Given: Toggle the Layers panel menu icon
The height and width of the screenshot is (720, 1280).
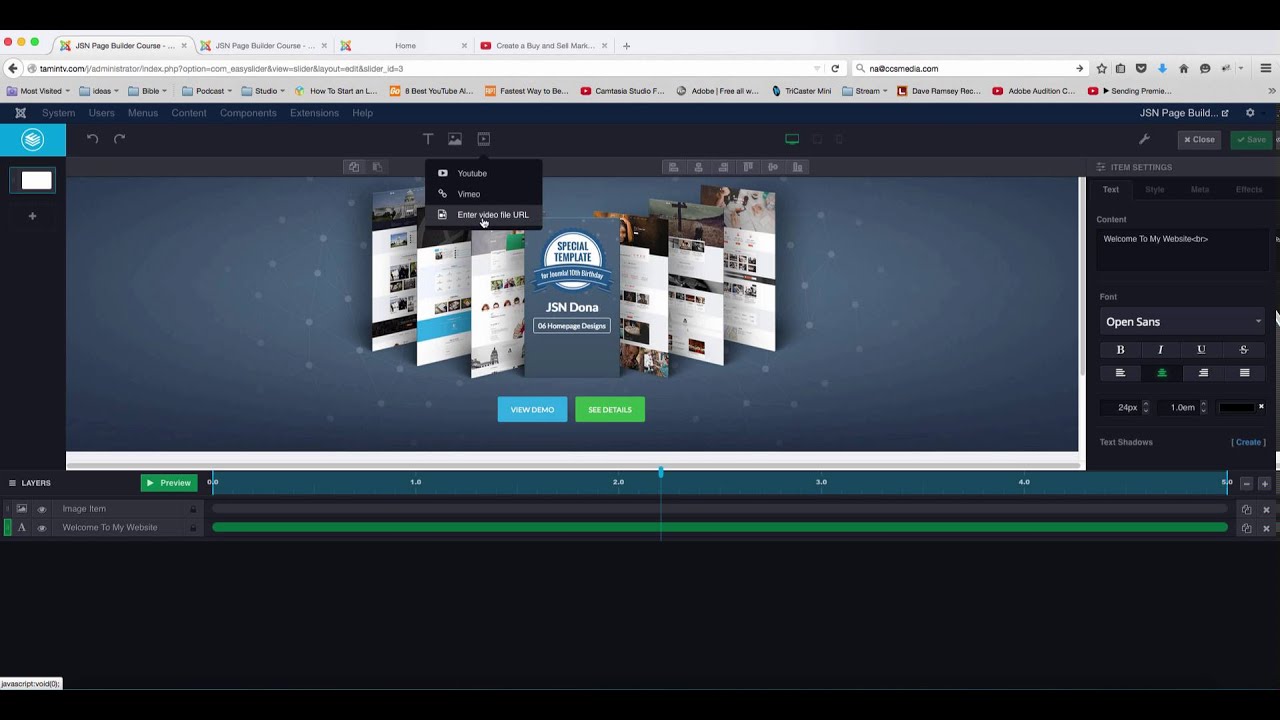Looking at the screenshot, I should click(13, 483).
